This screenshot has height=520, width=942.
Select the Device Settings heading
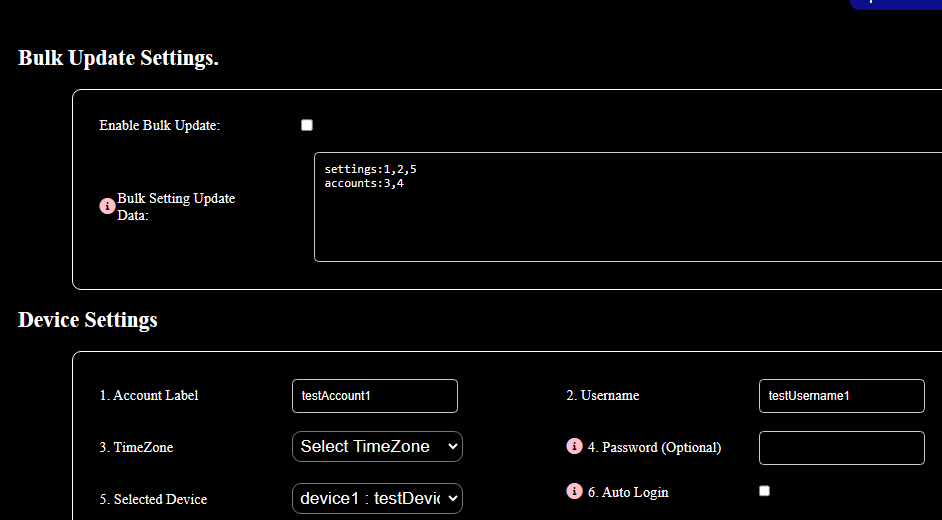(88, 319)
